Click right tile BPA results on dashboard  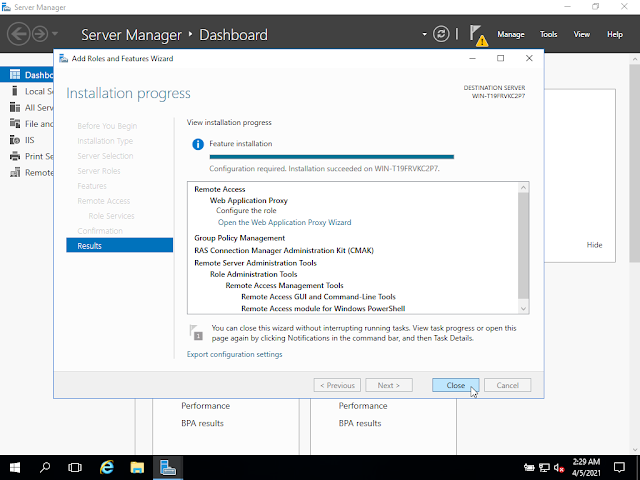360,423
